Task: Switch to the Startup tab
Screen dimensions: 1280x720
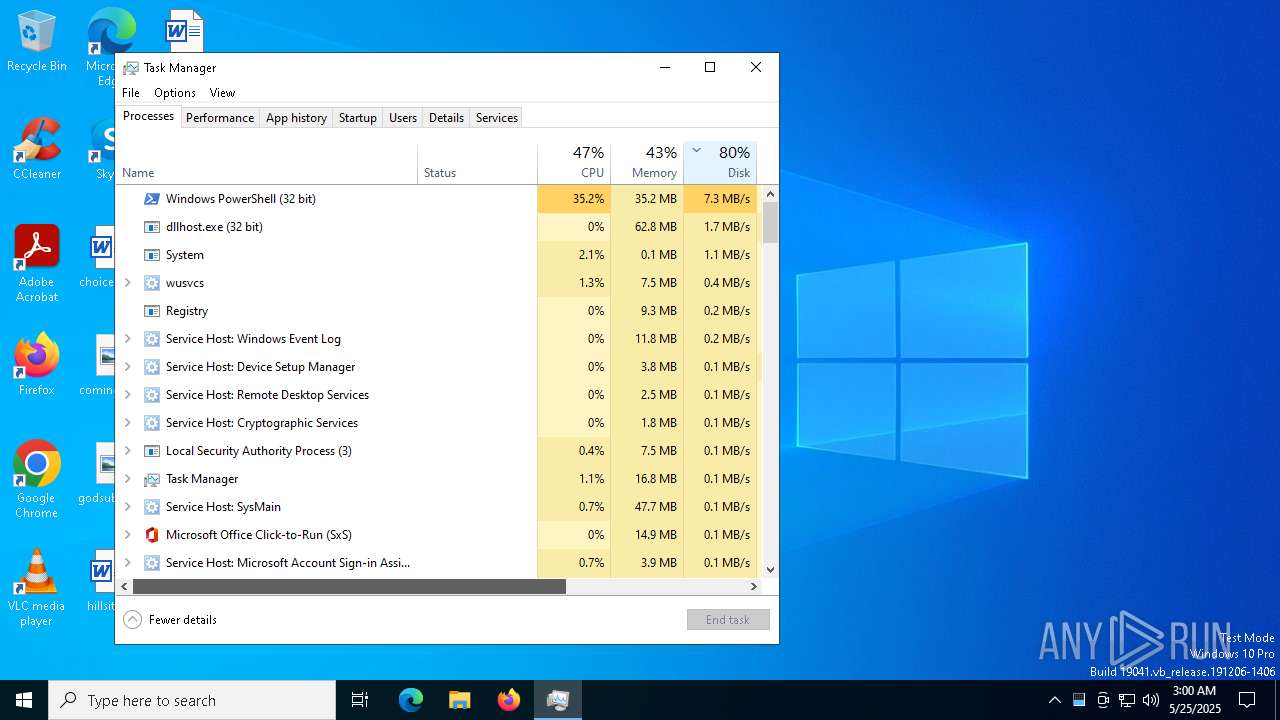Action: [x=357, y=118]
